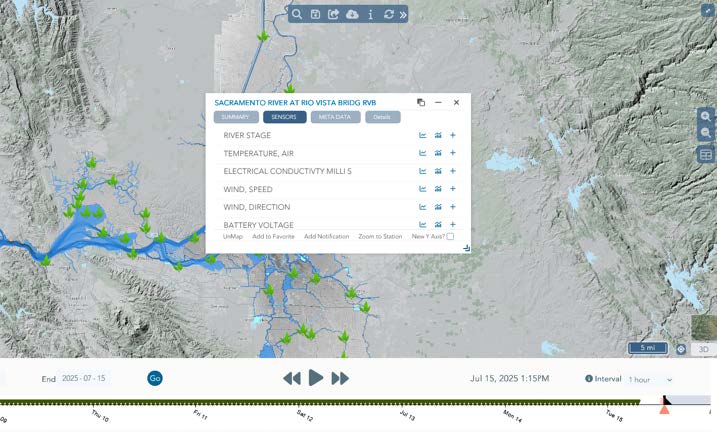Zoom in on the map
The width and height of the screenshot is (717, 432).
(x=706, y=117)
